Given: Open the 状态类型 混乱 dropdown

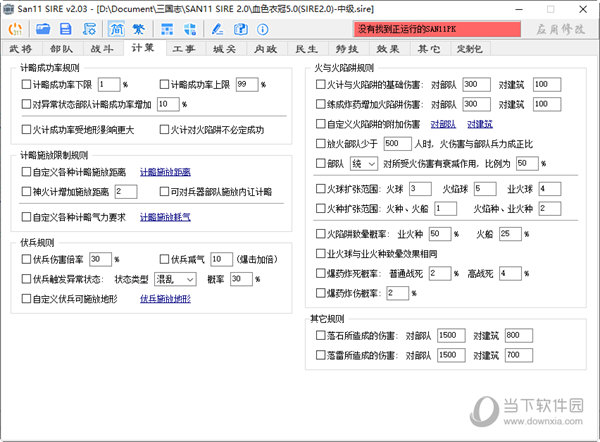Looking at the screenshot, I should click(x=175, y=279).
